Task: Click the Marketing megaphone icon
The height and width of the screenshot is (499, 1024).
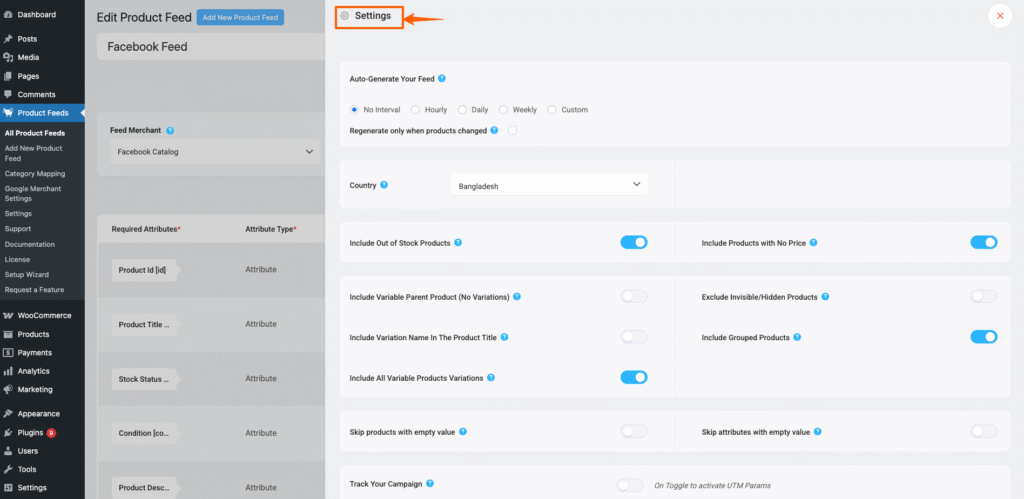Action: (x=8, y=389)
